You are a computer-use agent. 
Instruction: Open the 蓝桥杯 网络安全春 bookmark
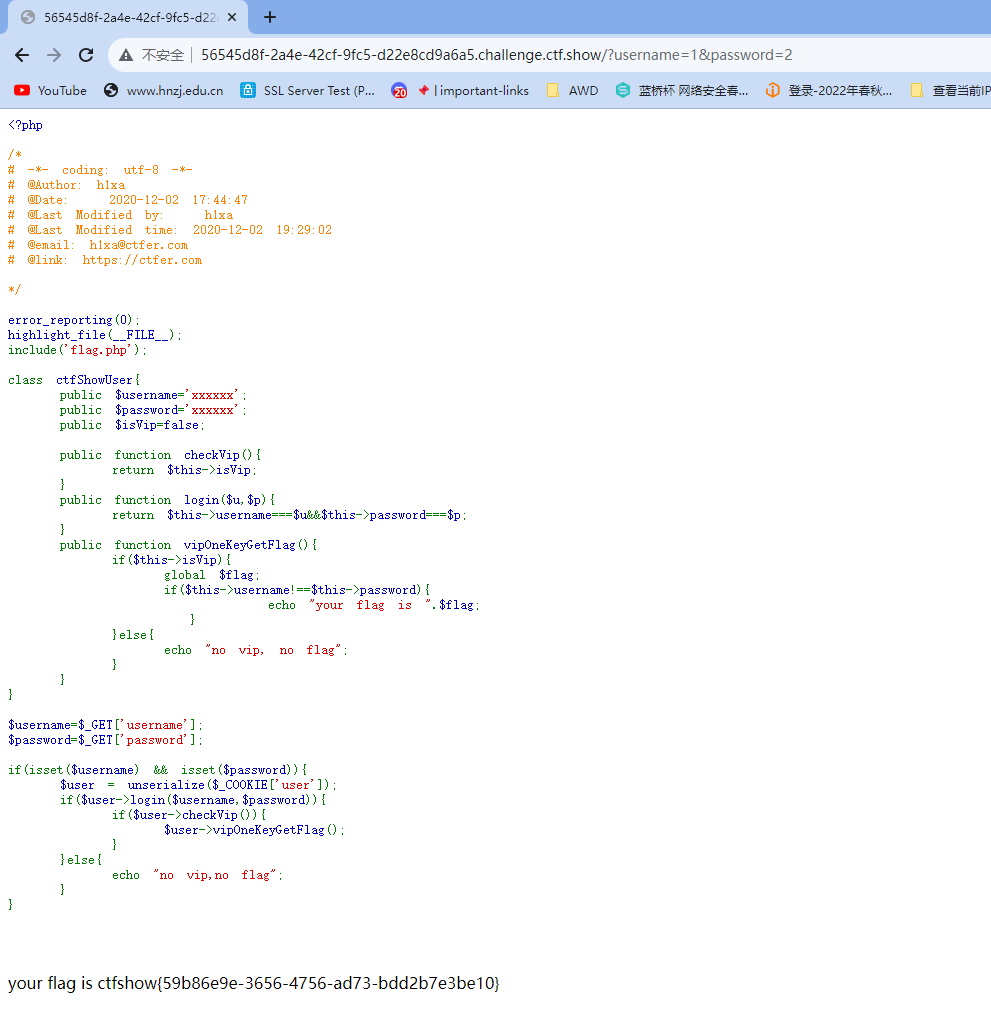[682, 91]
